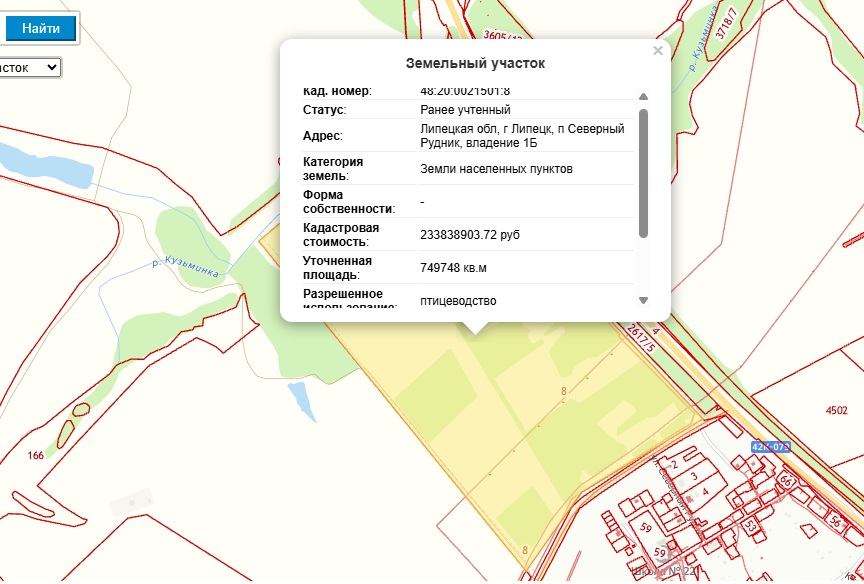The width and height of the screenshot is (864, 584).
Task: Click the Найти search button
Action: click(40, 29)
